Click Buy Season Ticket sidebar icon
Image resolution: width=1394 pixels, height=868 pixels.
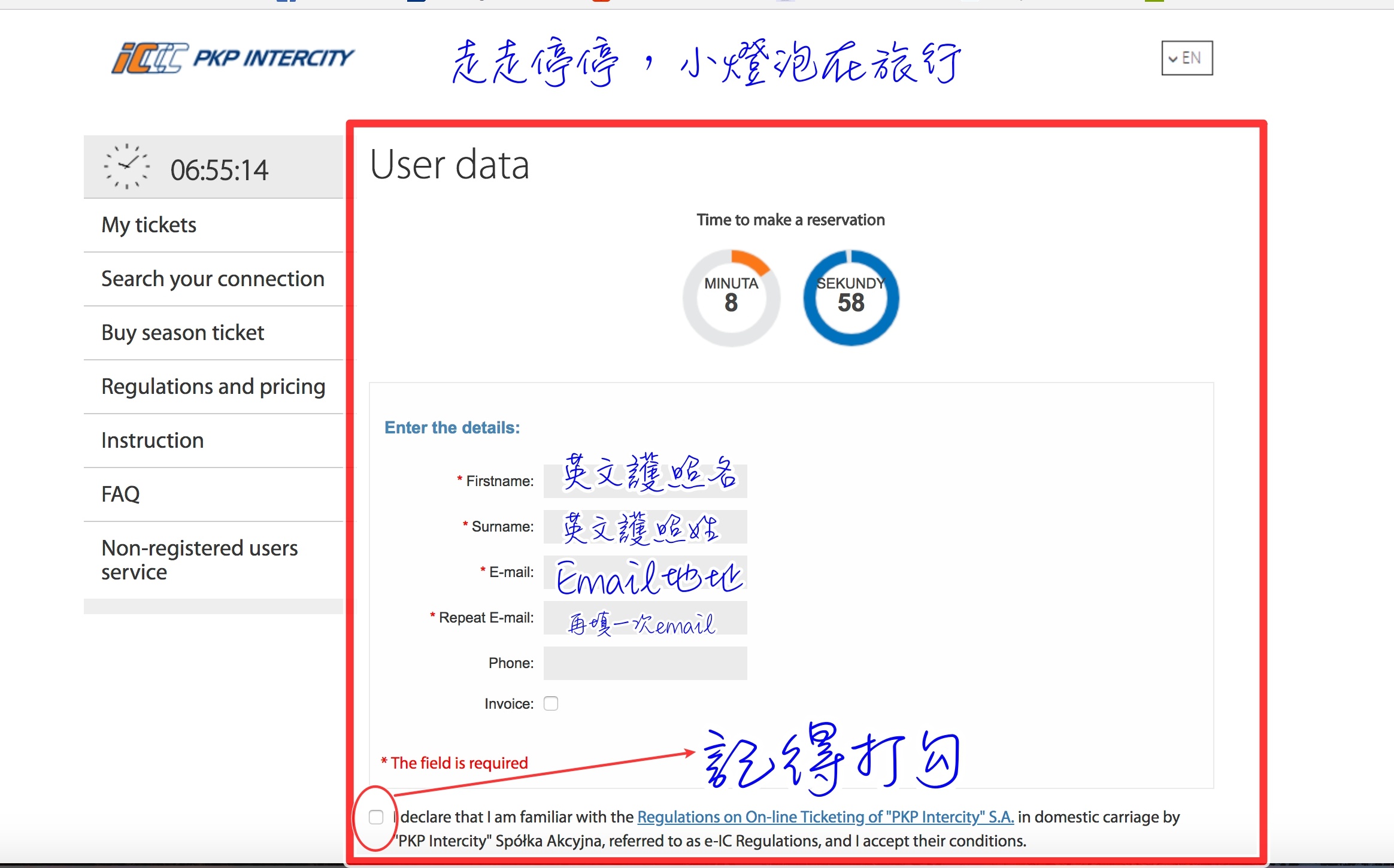183,332
